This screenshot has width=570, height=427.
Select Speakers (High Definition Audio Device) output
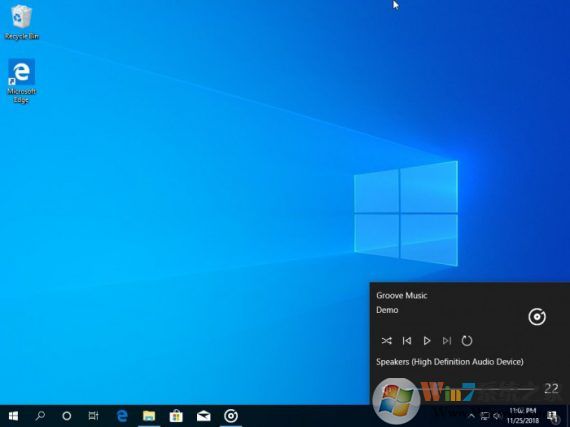tap(450, 362)
